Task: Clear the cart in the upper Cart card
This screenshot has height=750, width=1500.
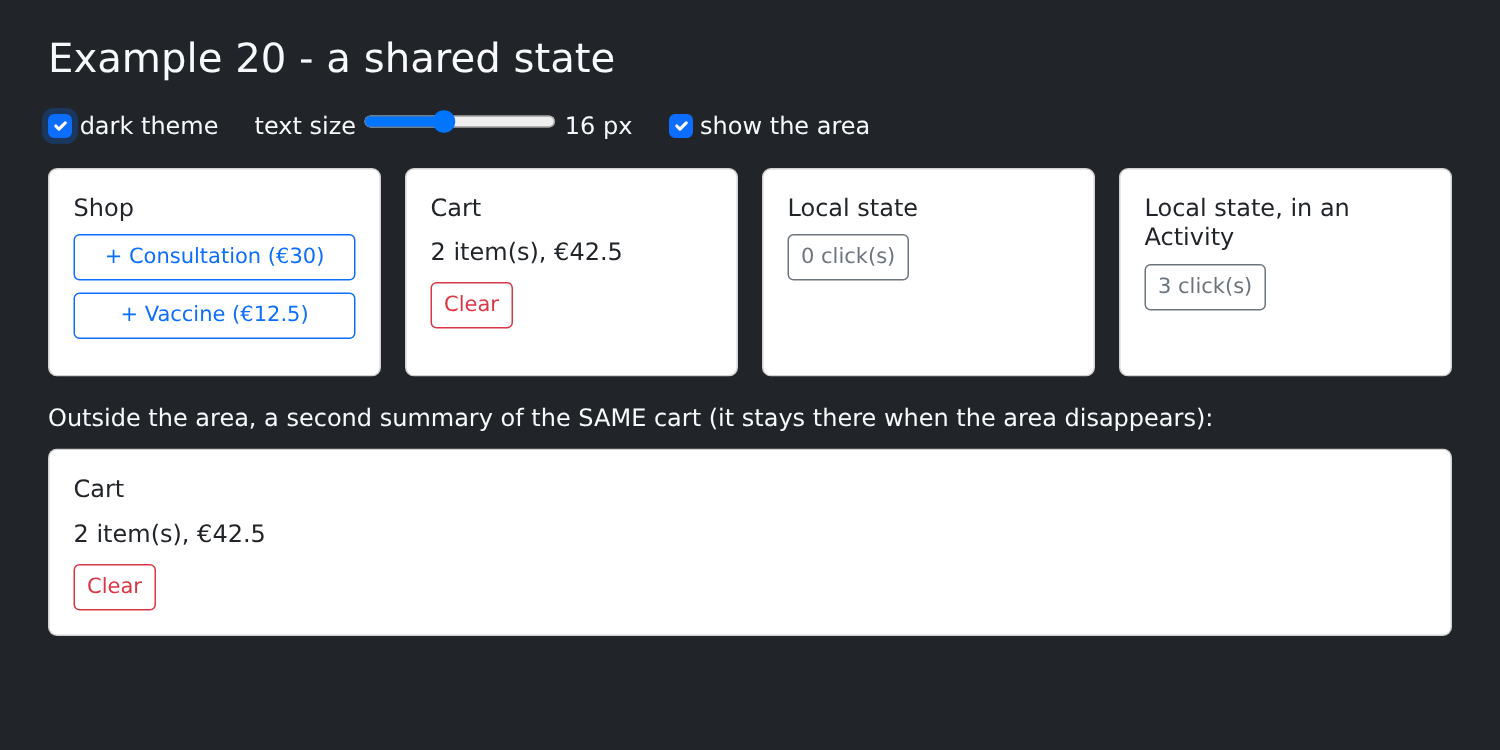Action: tap(472, 305)
